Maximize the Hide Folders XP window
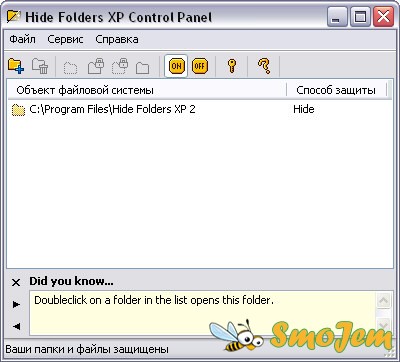 tap(360, 17)
